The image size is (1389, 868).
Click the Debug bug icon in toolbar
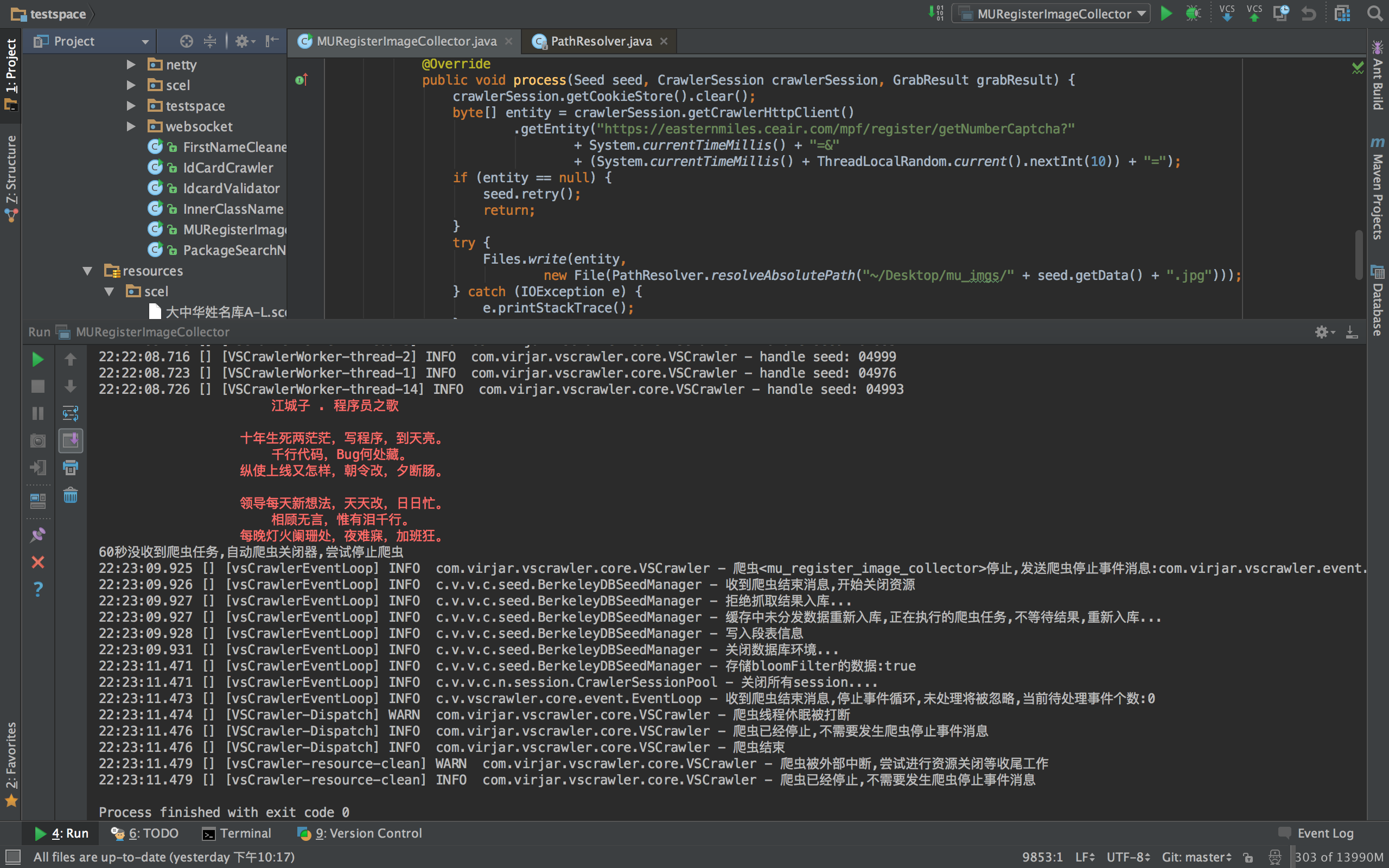1193,13
